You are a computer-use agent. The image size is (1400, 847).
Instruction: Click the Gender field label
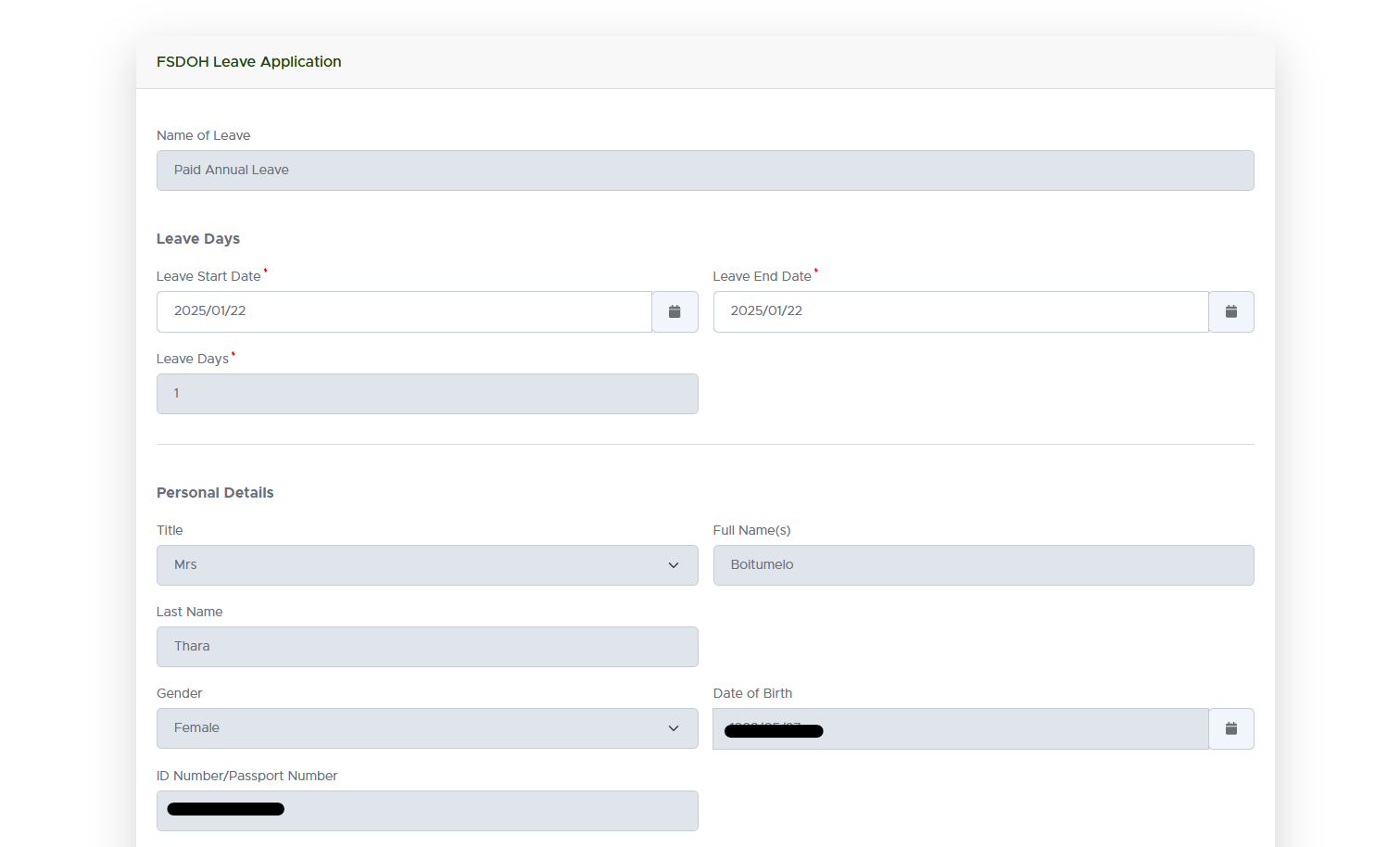click(x=179, y=693)
